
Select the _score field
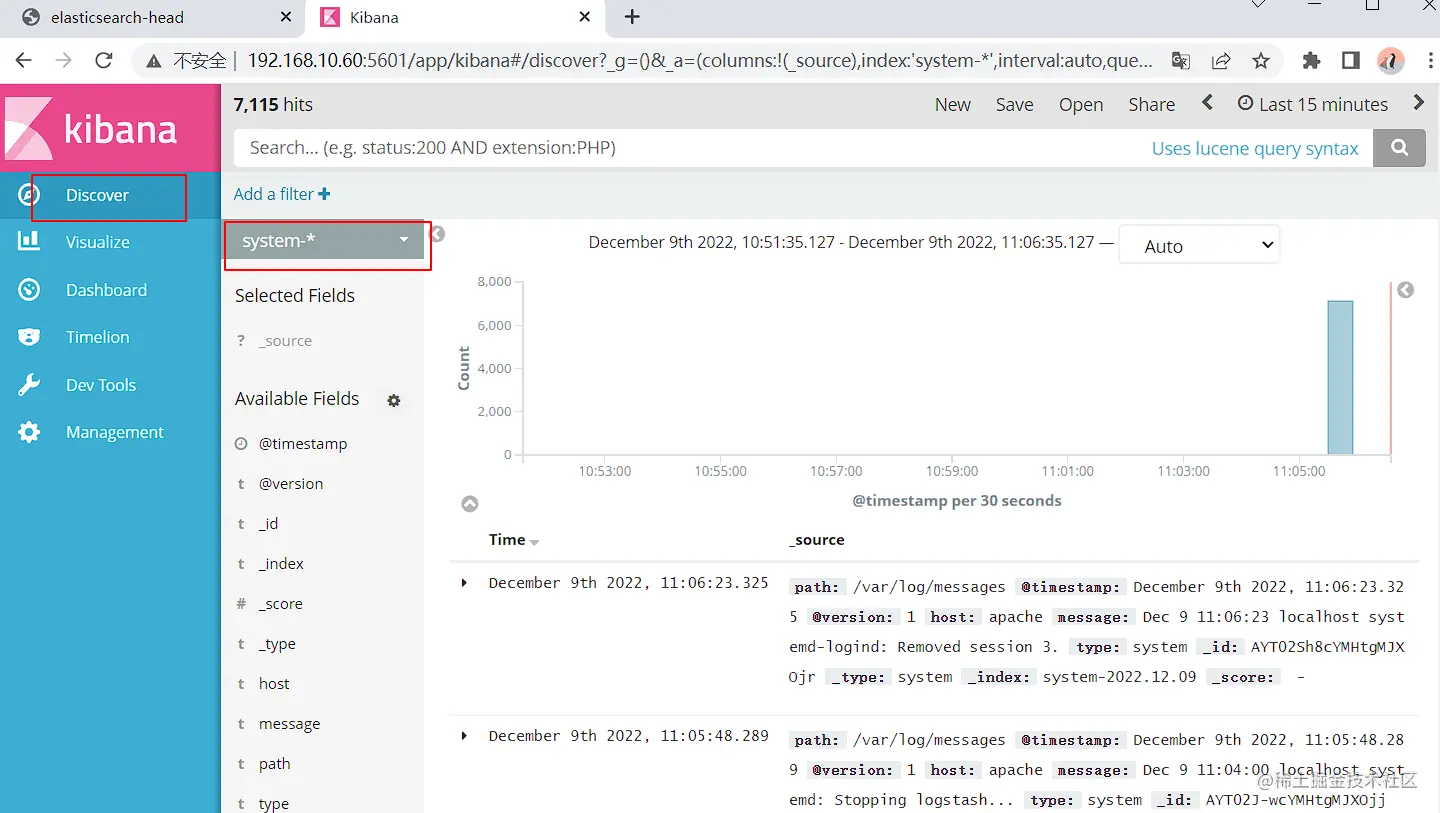coord(281,604)
